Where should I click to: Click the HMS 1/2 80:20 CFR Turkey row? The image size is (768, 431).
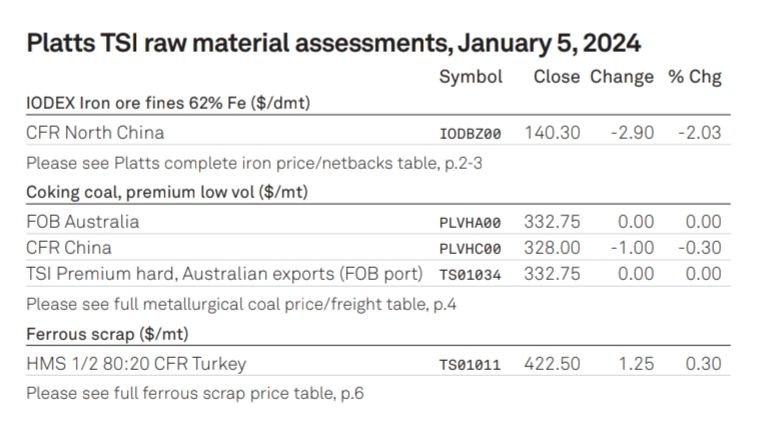pos(378,364)
